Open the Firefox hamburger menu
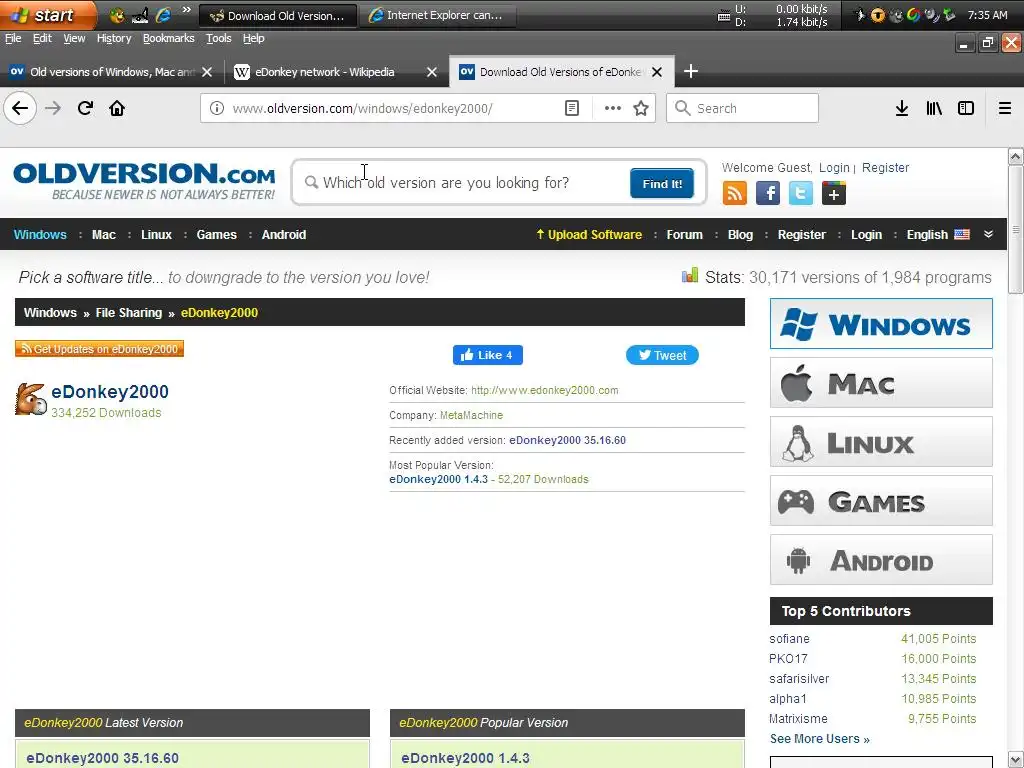Screen dimensions: 1024x768 pos(1005,108)
